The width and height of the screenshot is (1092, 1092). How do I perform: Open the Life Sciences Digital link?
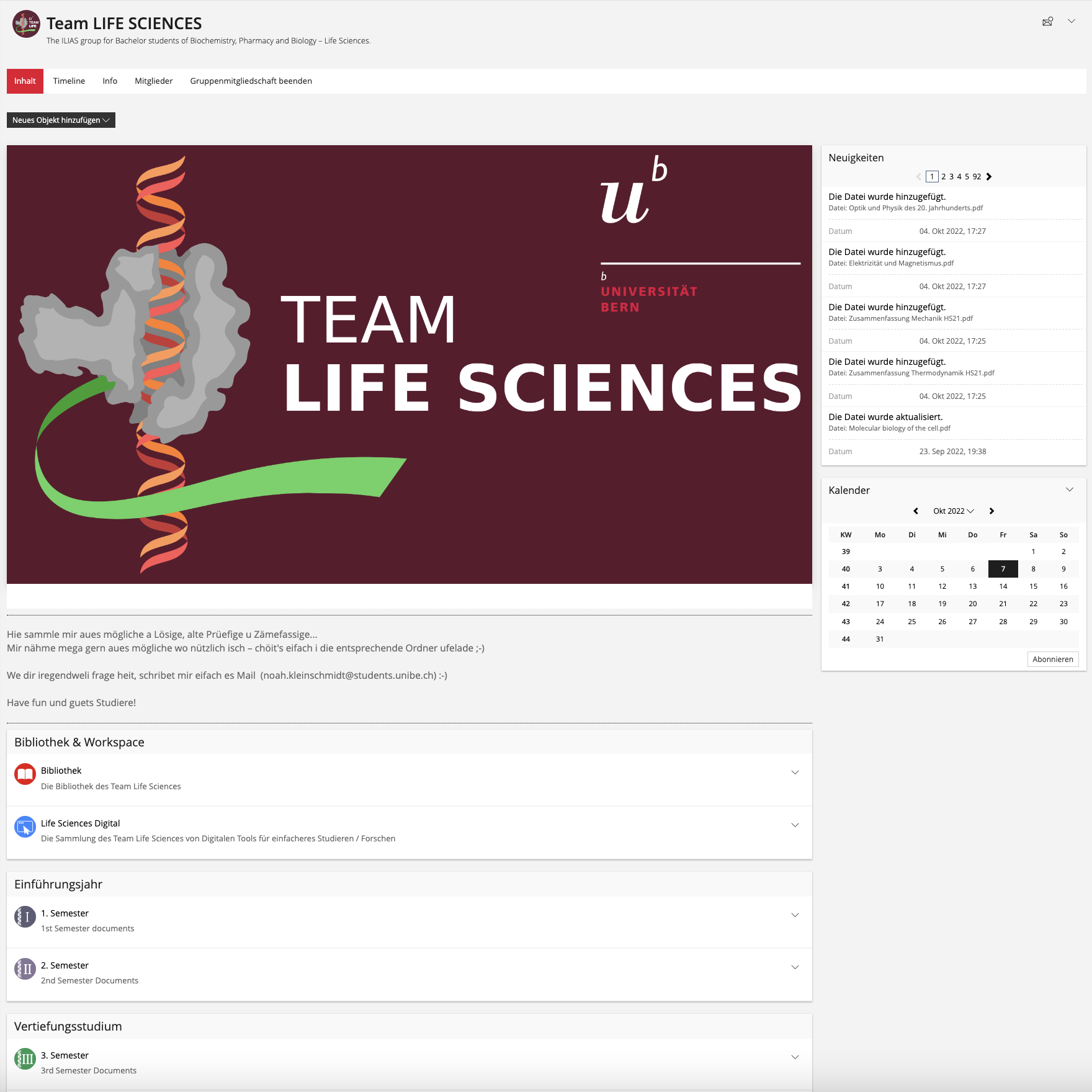point(80,823)
